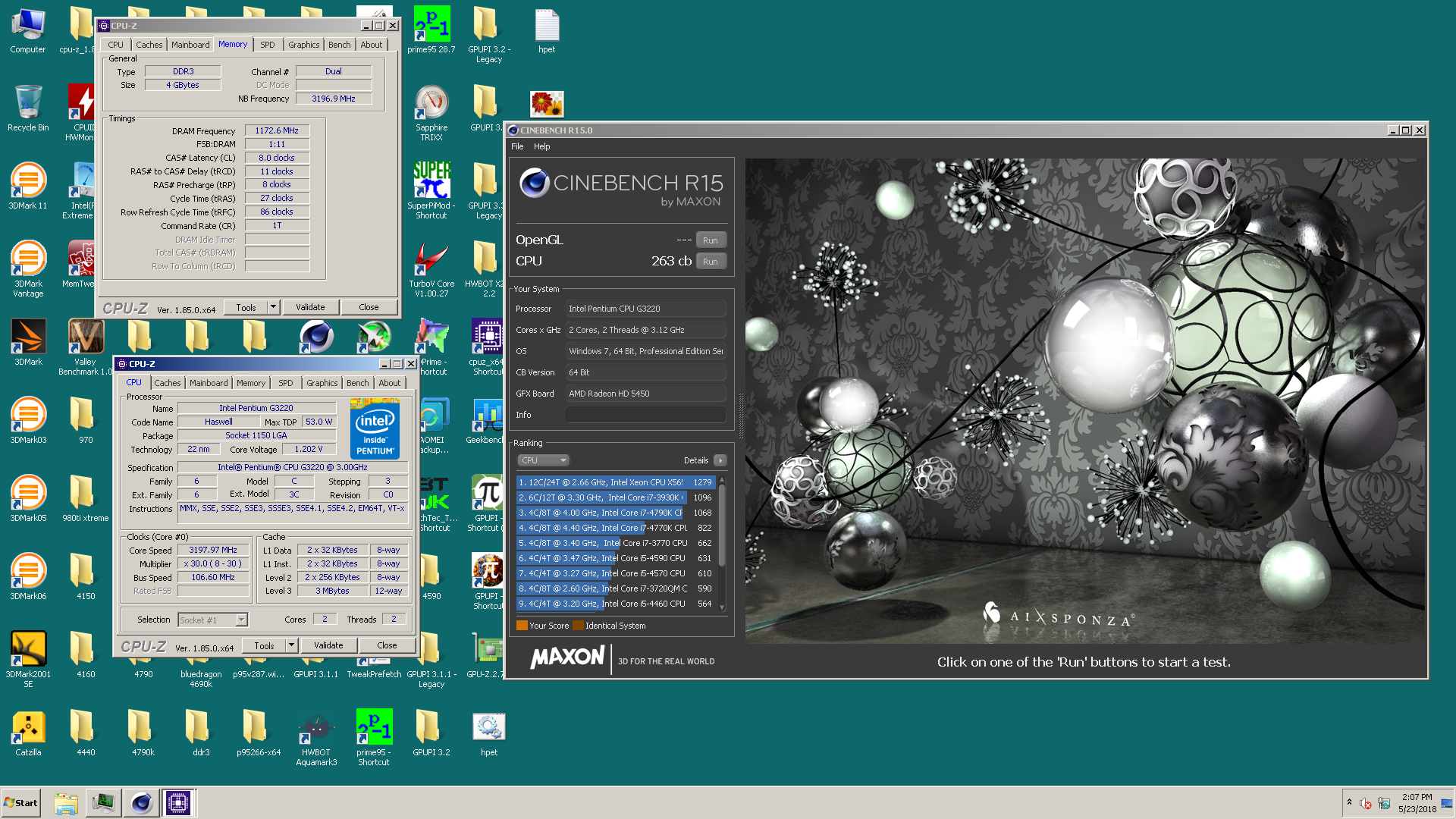Switch to Bench tab in lower CPU-Z
The image size is (1456, 819).
(358, 383)
